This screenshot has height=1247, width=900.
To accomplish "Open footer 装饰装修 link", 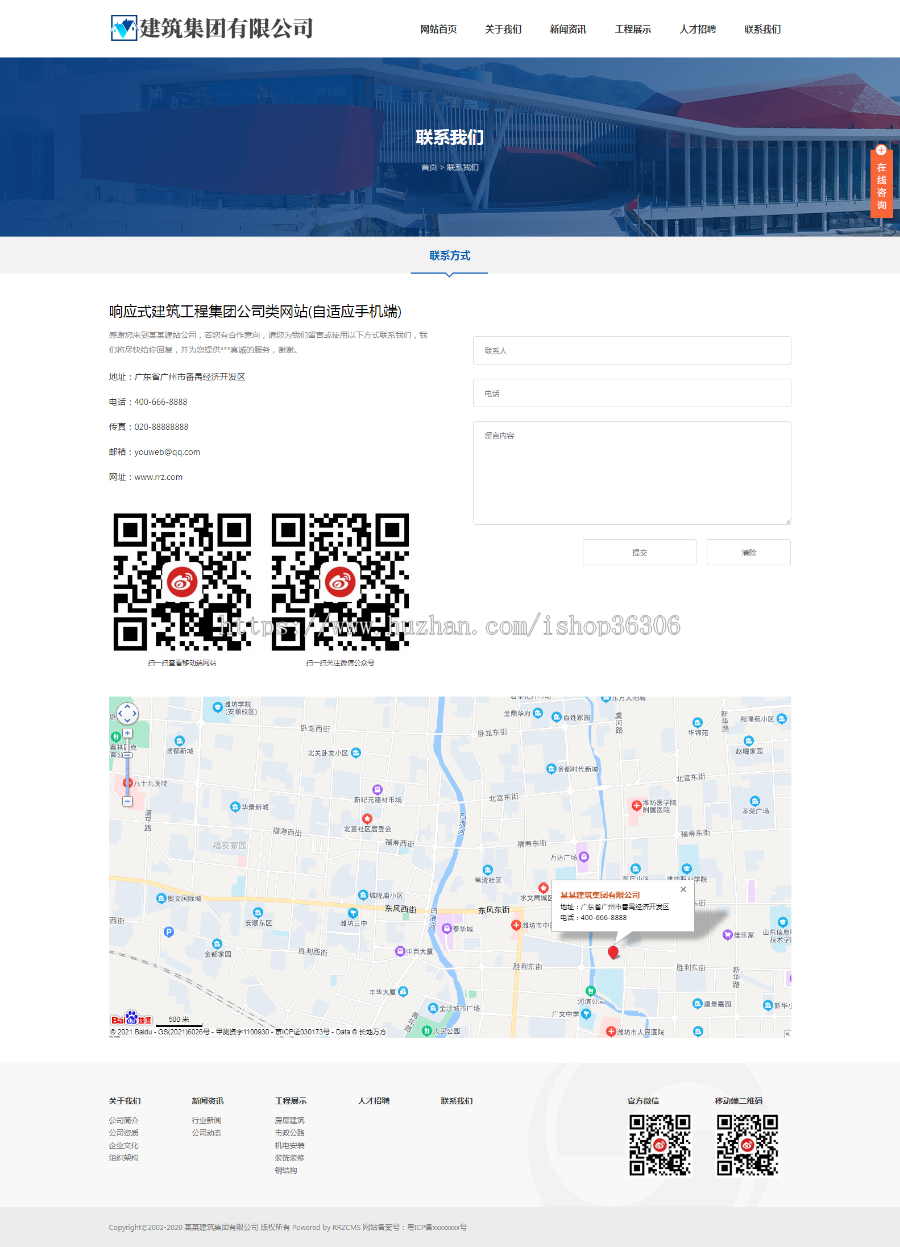I will coord(290,1157).
